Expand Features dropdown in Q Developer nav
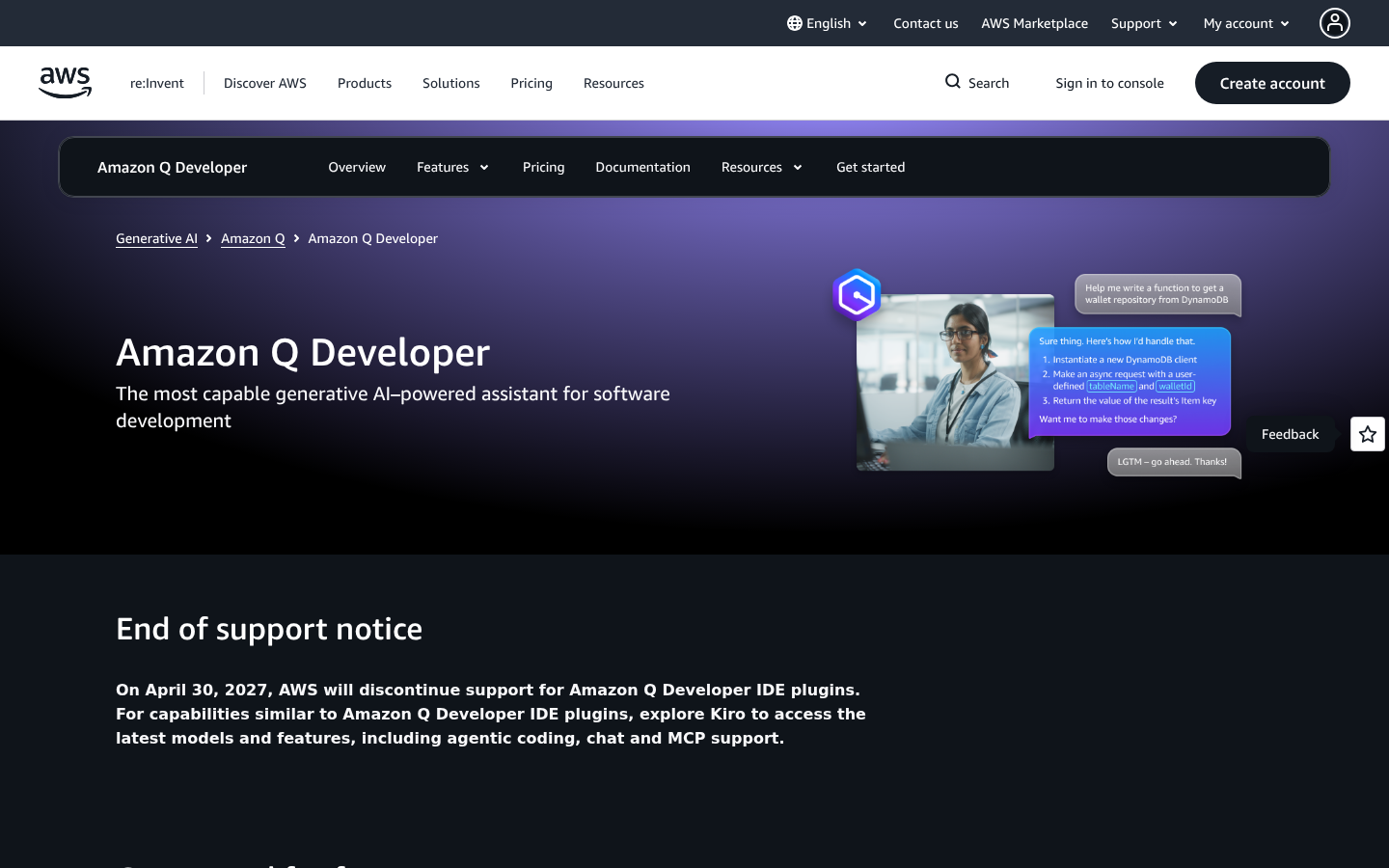This screenshot has height=868, width=1389. tap(453, 167)
